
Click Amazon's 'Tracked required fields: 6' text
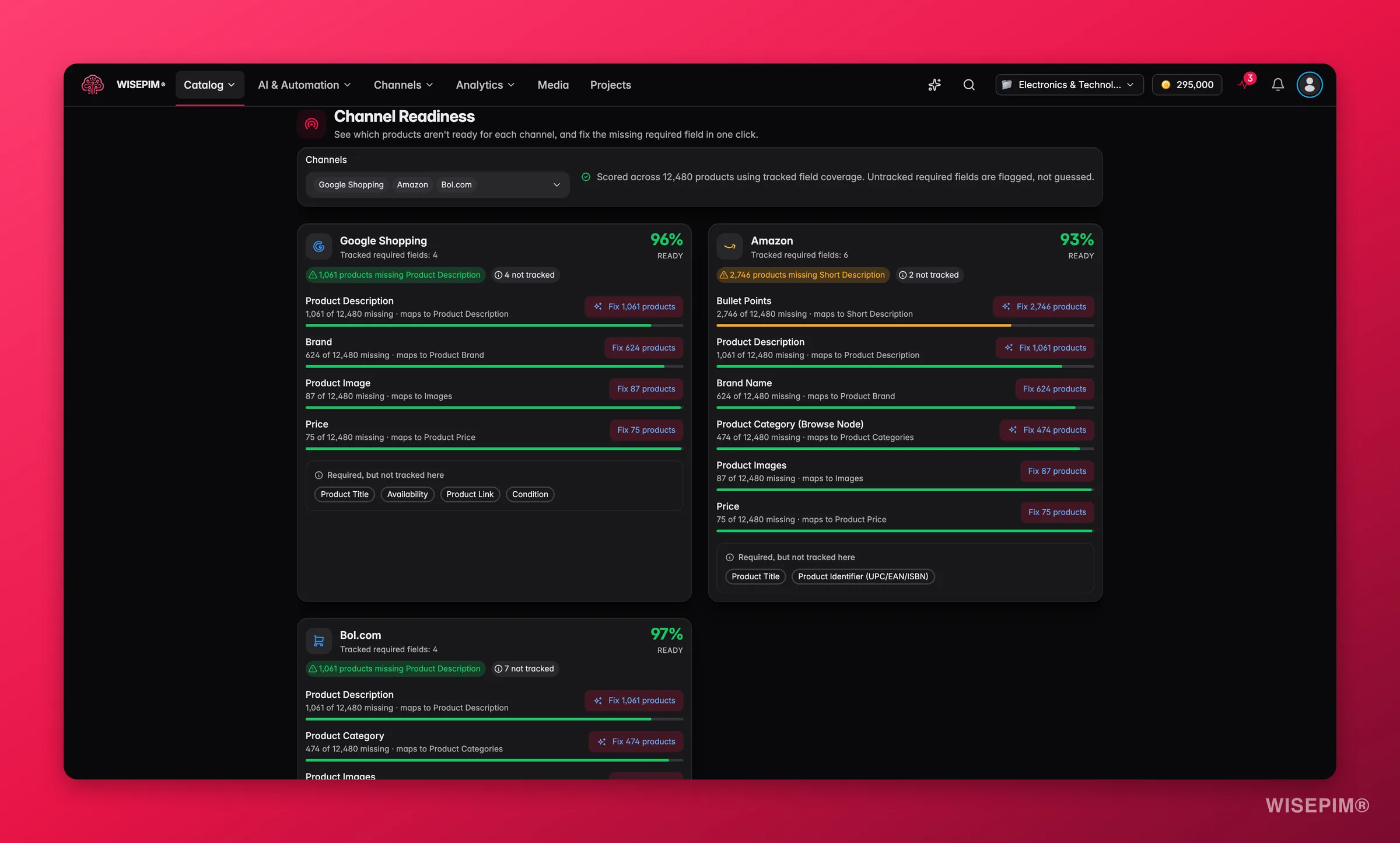[x=799, y=255]
